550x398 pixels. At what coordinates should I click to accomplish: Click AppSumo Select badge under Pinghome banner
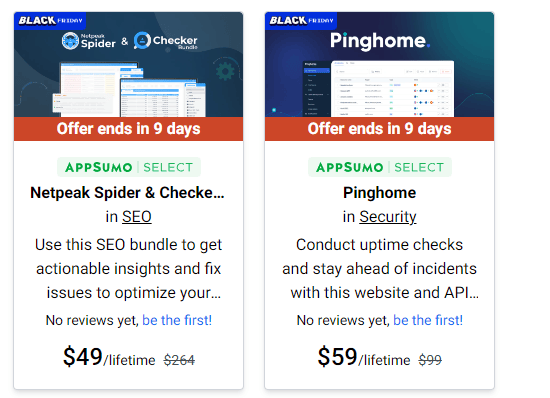point(380,167)
